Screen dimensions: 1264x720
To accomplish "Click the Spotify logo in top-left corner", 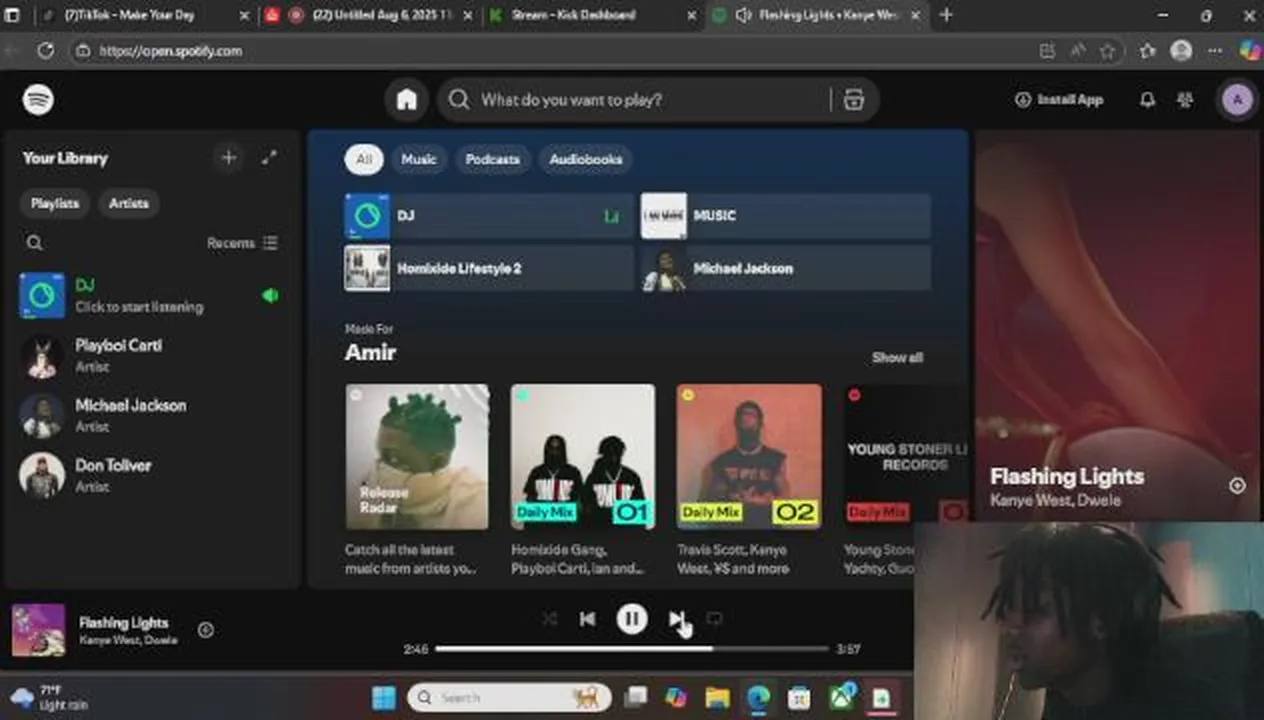I will (38, 100).
